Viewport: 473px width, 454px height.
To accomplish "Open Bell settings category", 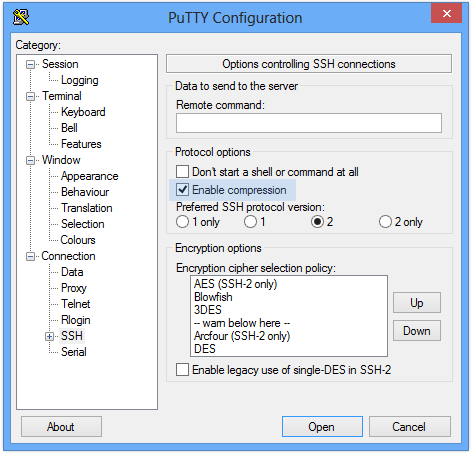I will (x=69, y=128).
